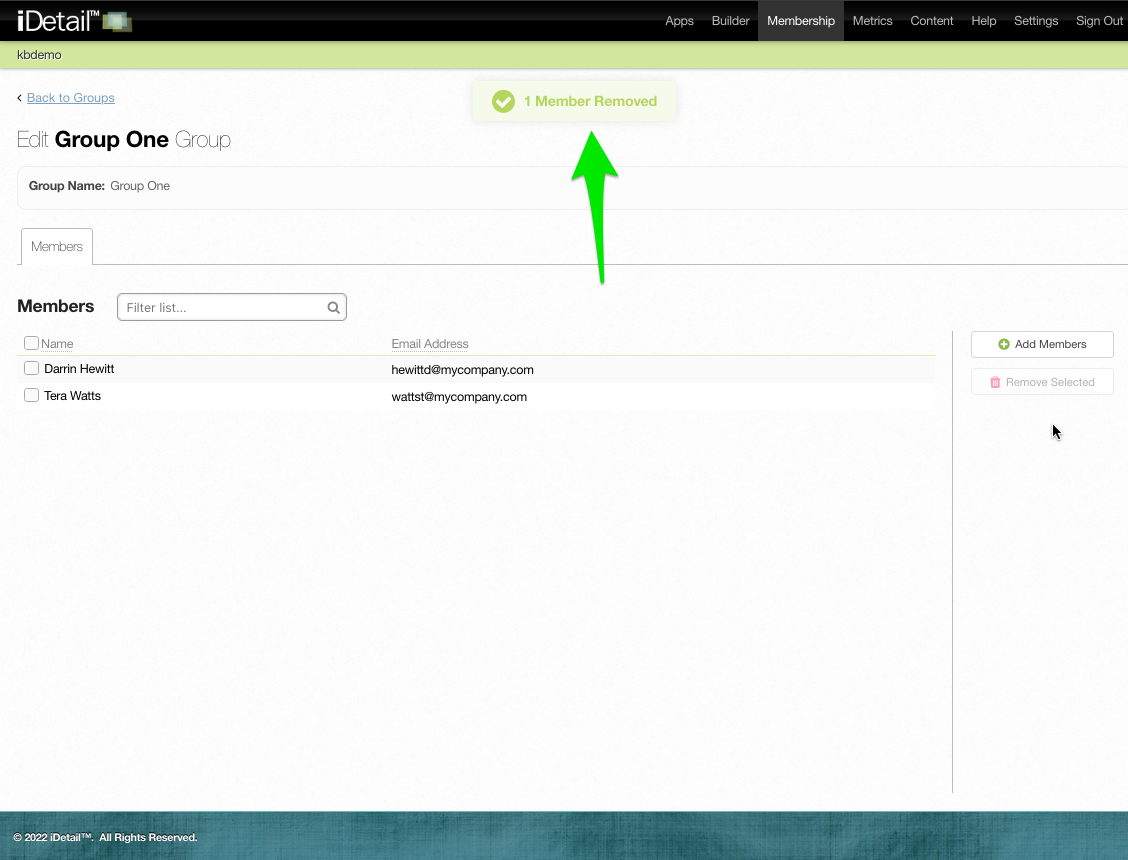The image size is (1128, 860).
Task: Open the Settings menu
Action: coord(1036,21)
